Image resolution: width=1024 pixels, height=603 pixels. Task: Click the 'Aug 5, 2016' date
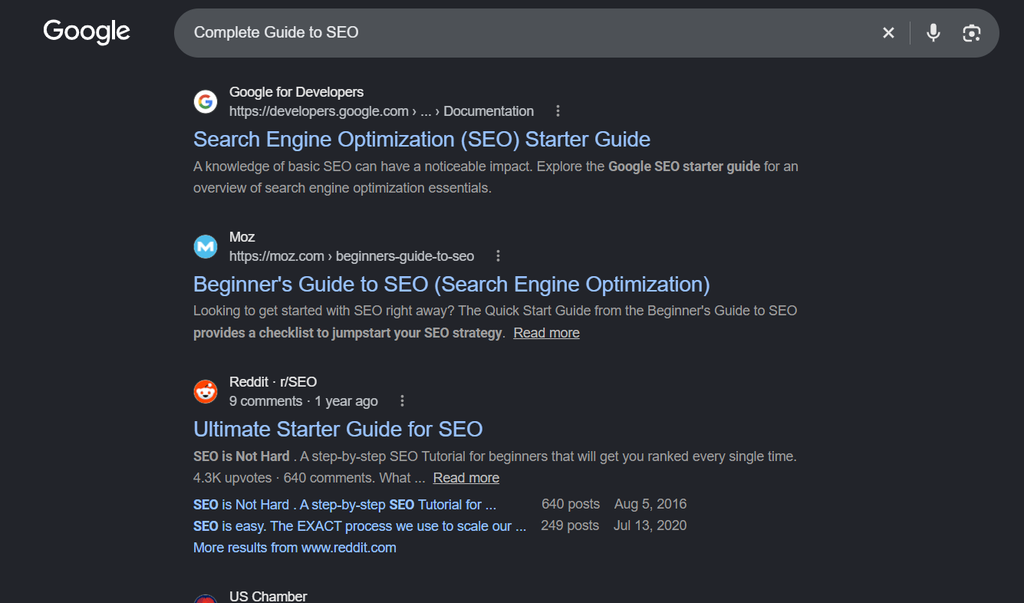(650, 504)
